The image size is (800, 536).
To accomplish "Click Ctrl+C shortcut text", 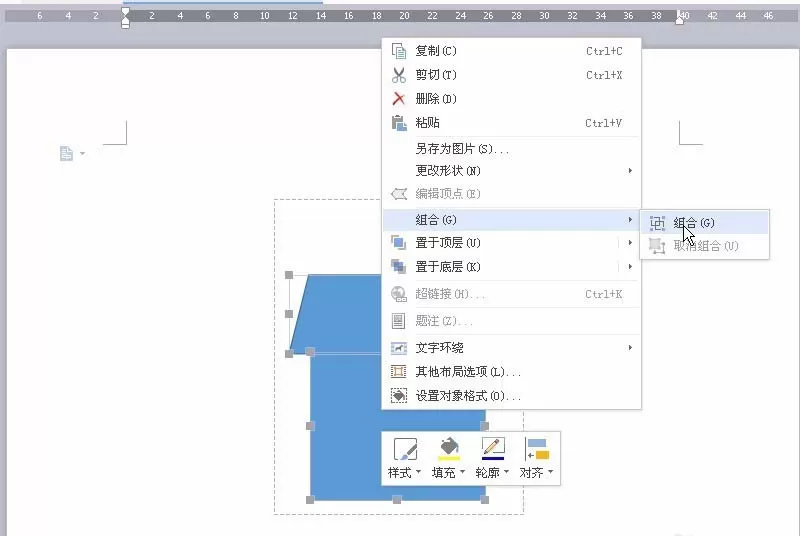I will (x=604, y=51).
